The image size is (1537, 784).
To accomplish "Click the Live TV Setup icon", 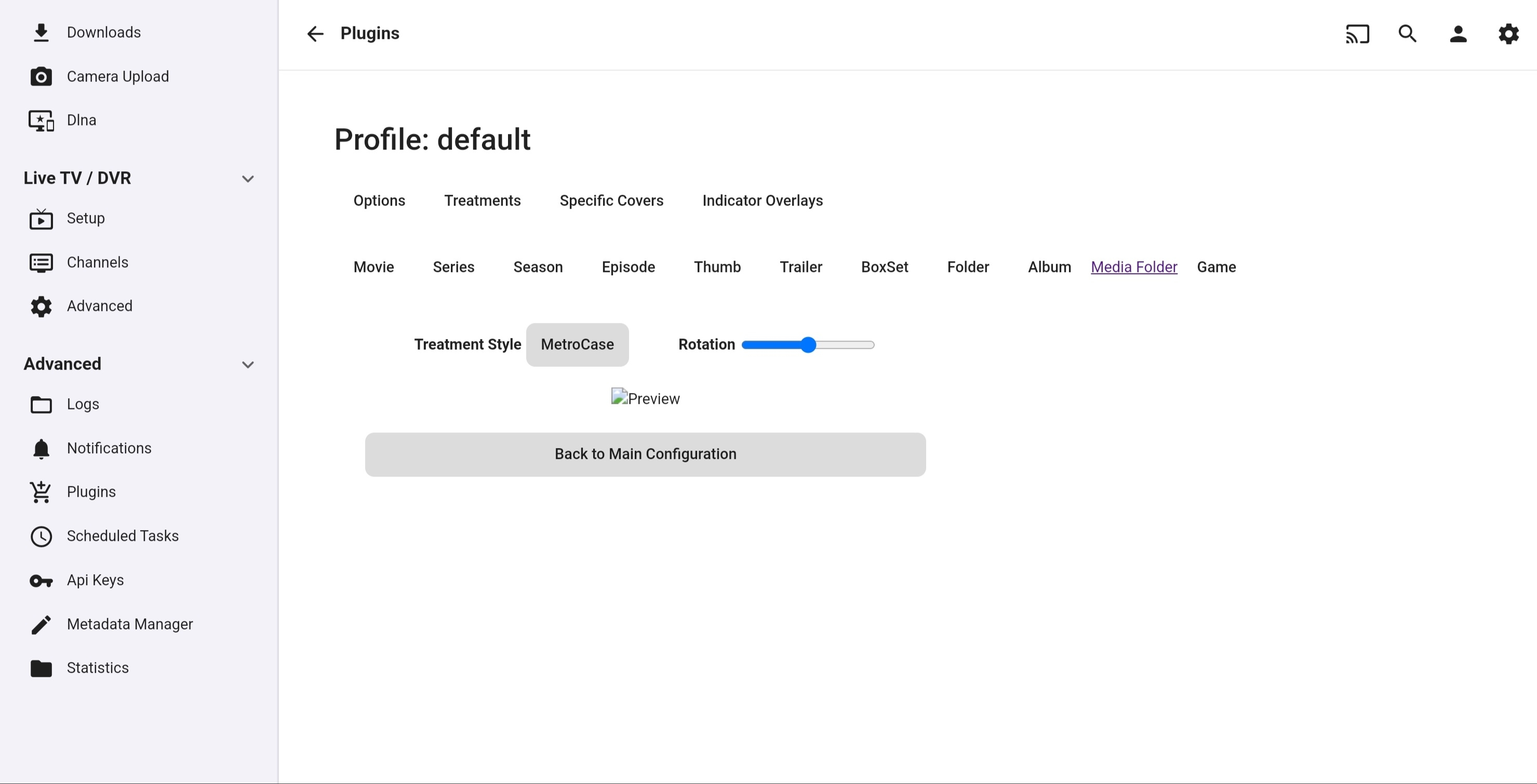I will pos(41,219).
